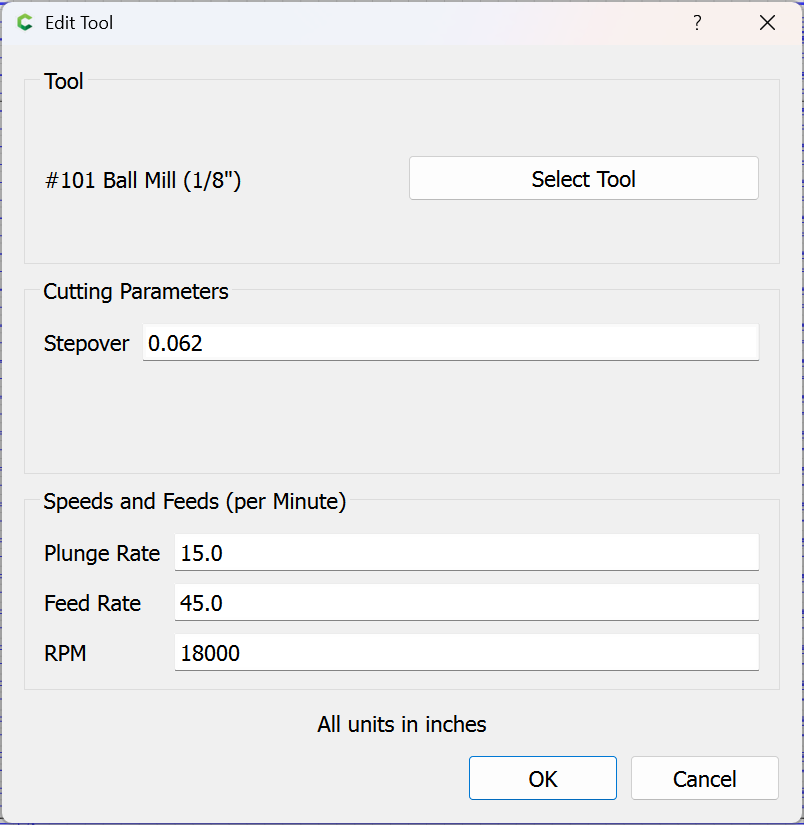This screenshot has width=804, height=825.
Task: Click the #101 Ball Mill (1/8") text
Action: tap(143, 180)
